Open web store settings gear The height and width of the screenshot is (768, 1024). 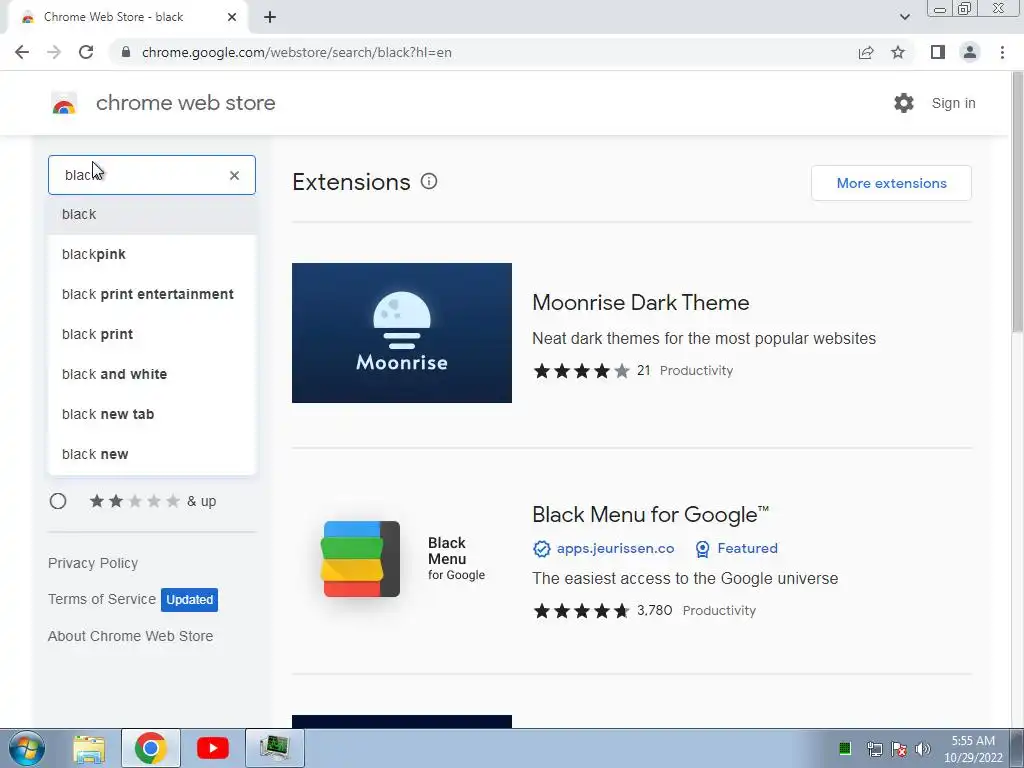click(x=904, y=103)
